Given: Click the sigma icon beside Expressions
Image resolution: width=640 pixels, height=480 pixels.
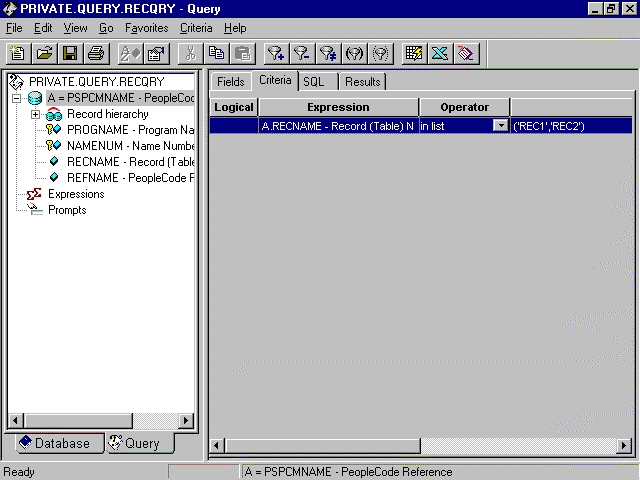Looking at the screenshot, I should click(x=34, y=194).
